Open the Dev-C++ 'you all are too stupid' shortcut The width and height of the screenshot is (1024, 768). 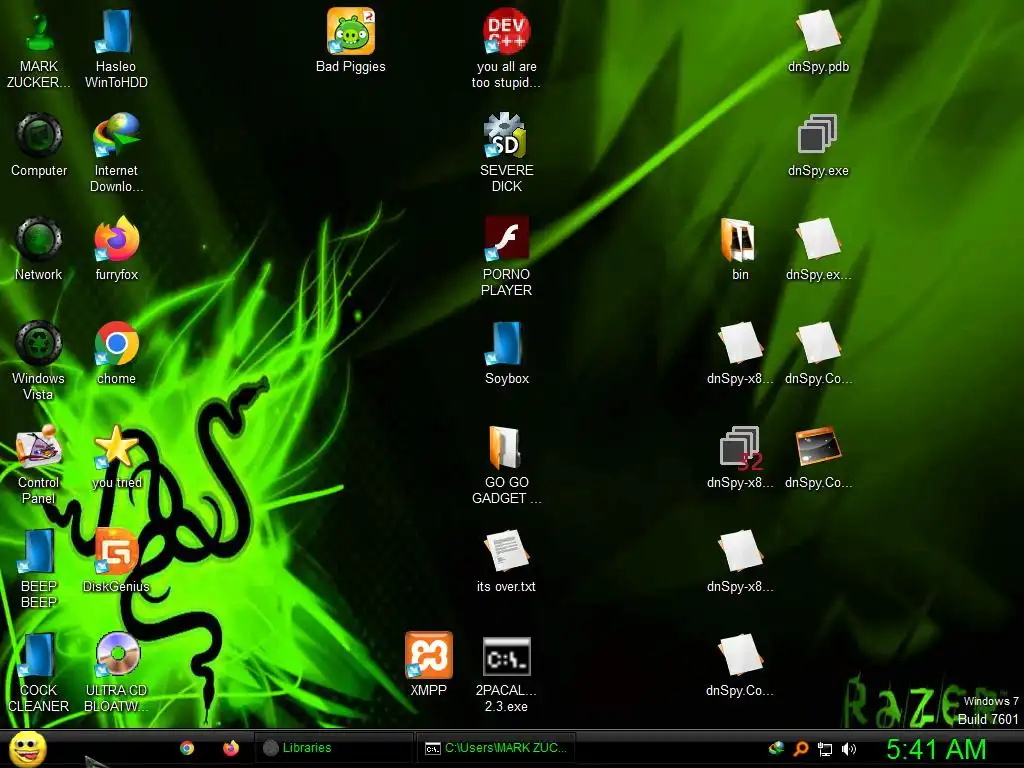(506, 49)
